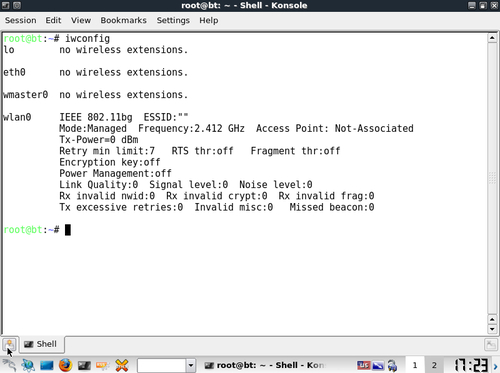Select the Shell session tab

(x=41, y=344)
